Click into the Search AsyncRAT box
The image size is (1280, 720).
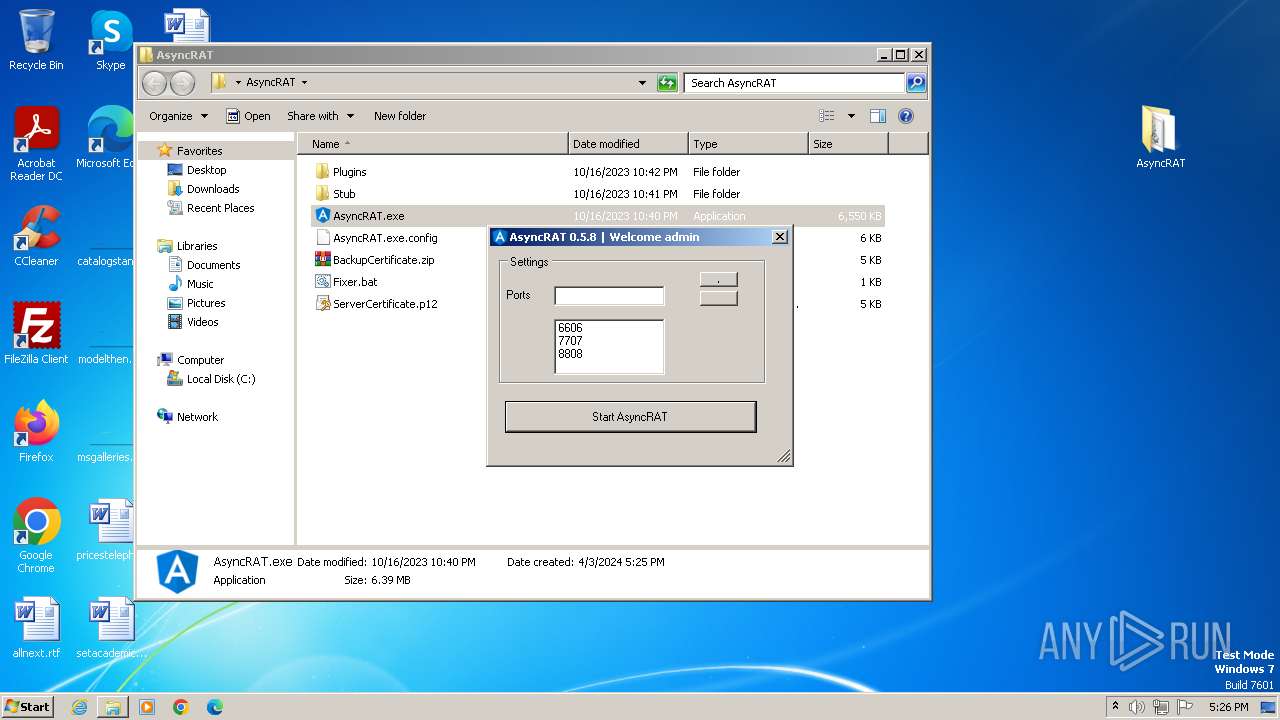point(795,83)
